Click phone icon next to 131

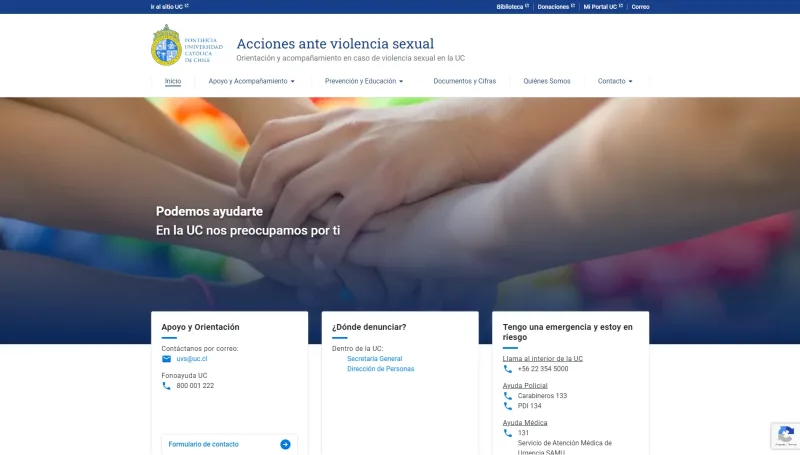(508, 433)
